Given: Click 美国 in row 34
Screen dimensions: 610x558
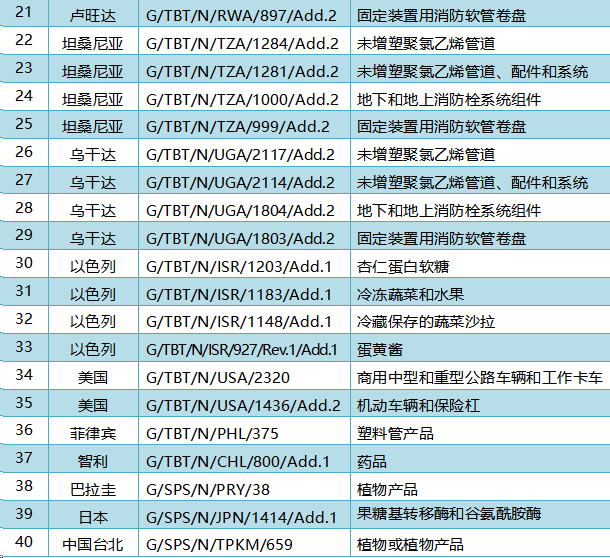Looking at the screenshot, I should click(93, 377).
